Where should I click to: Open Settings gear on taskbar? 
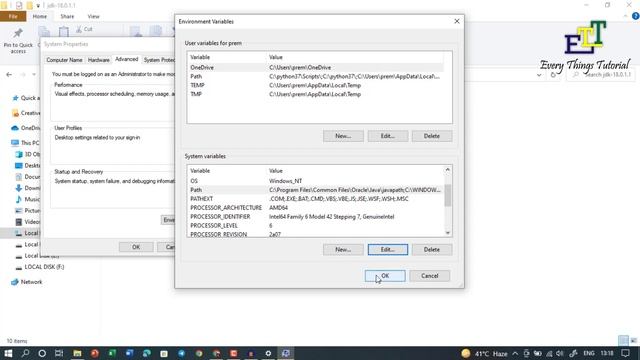point(268,353)
